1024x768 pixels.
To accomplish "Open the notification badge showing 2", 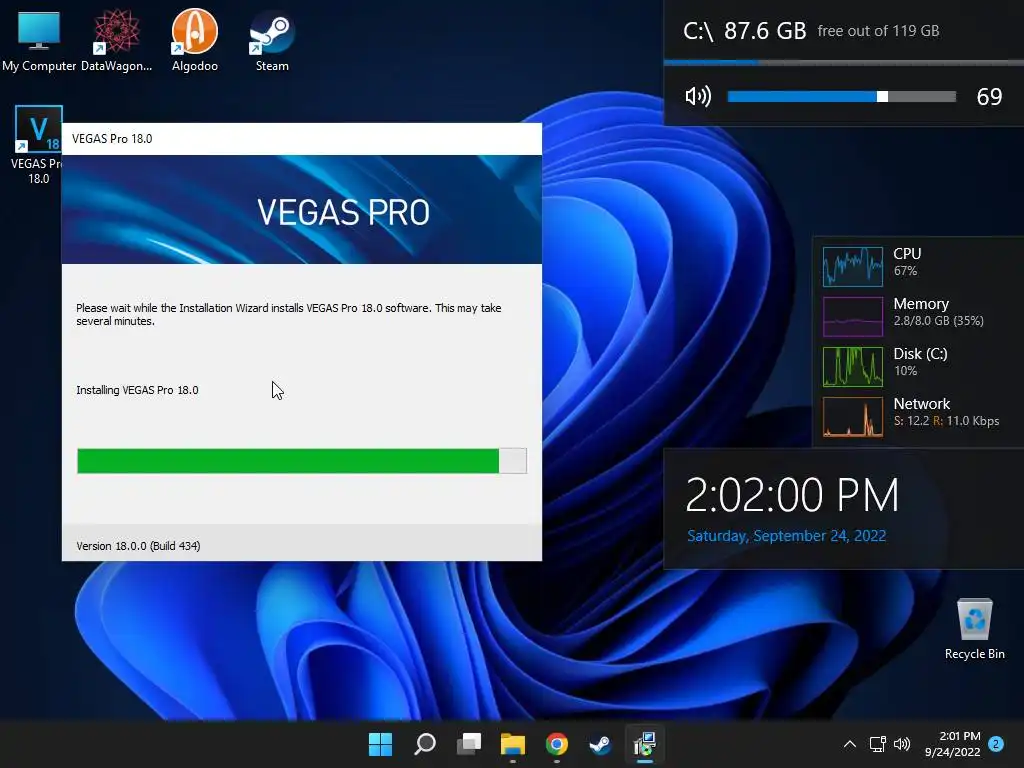I will coord(996,744).
